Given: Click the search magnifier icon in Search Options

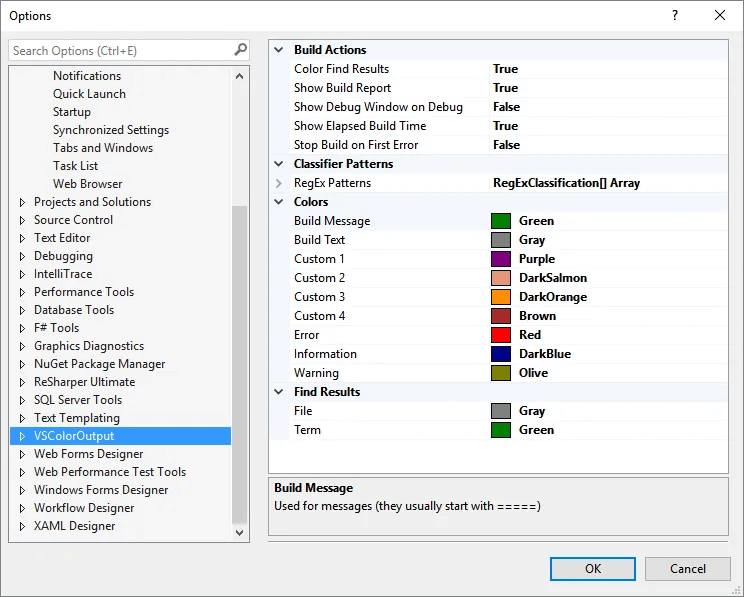Looking at the screenshot, I should (x=240, y=50).
